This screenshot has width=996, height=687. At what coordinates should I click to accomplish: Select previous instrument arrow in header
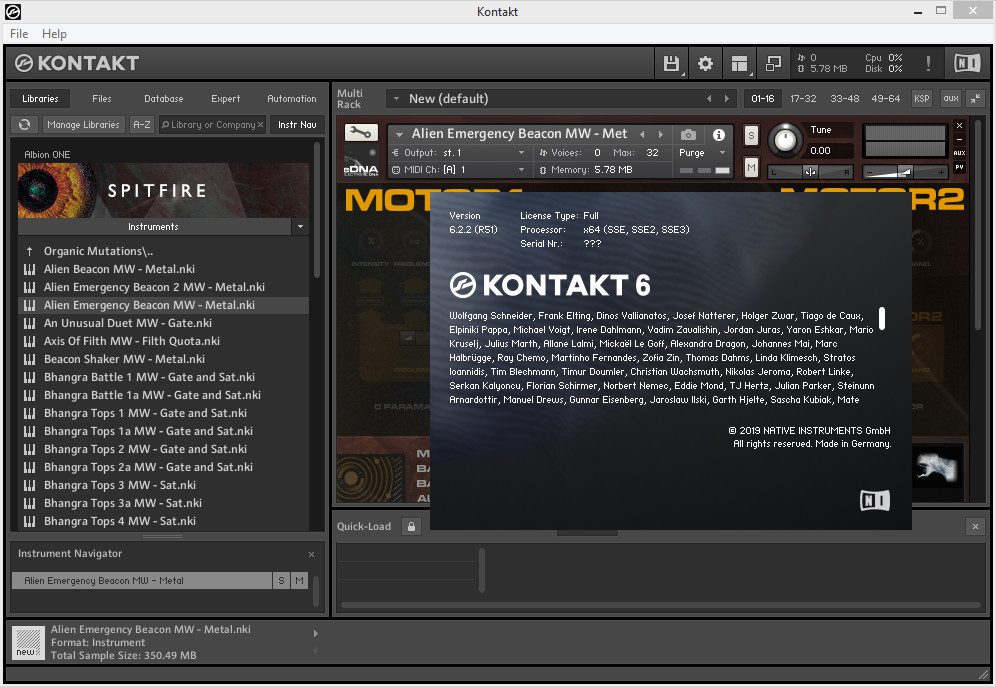642,134
